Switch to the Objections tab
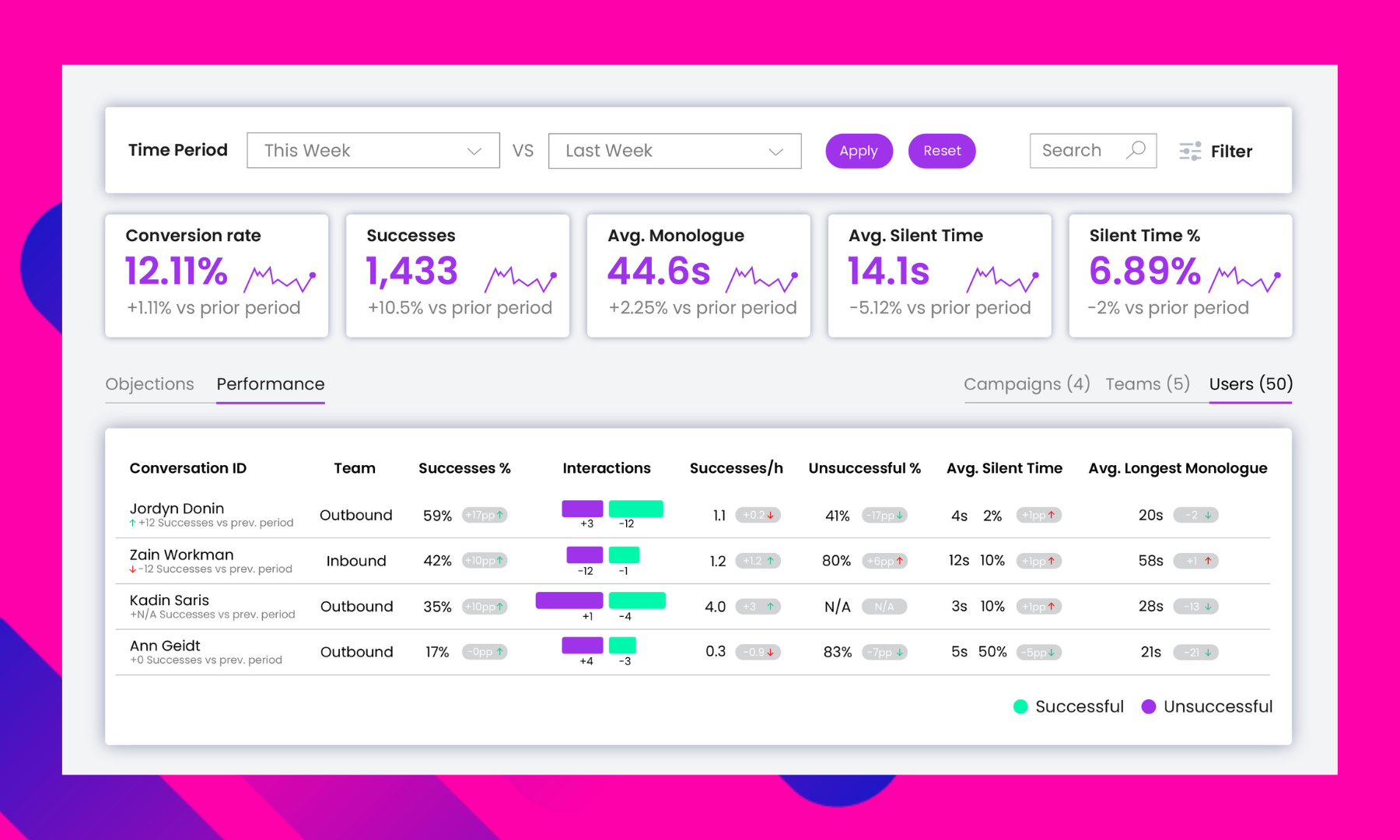 [x=149, y=384]
